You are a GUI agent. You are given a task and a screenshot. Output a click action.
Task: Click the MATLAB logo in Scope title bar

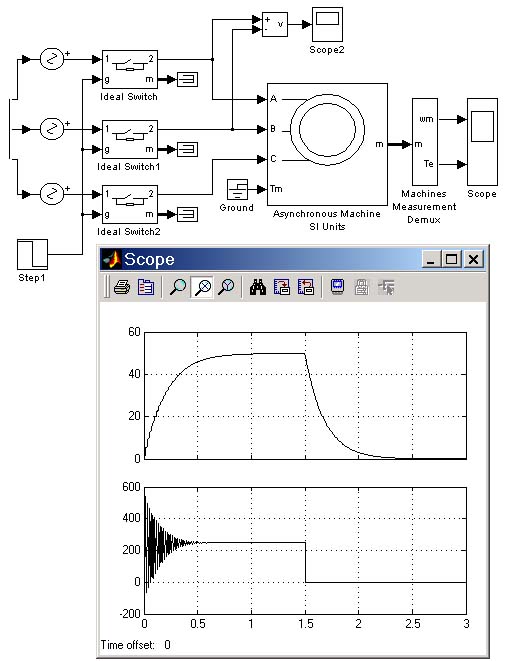click(x=111, y=259)
